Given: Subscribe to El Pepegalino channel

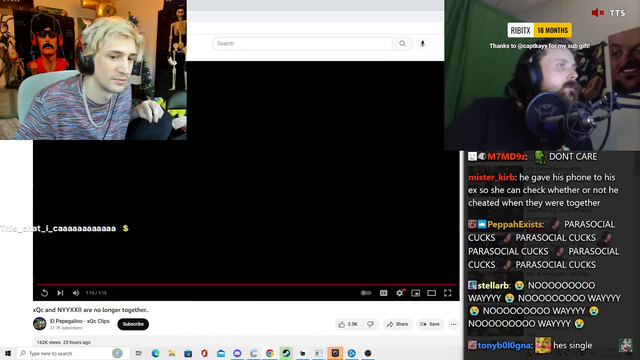Looking at the screenshot, I should pos(133,324).
